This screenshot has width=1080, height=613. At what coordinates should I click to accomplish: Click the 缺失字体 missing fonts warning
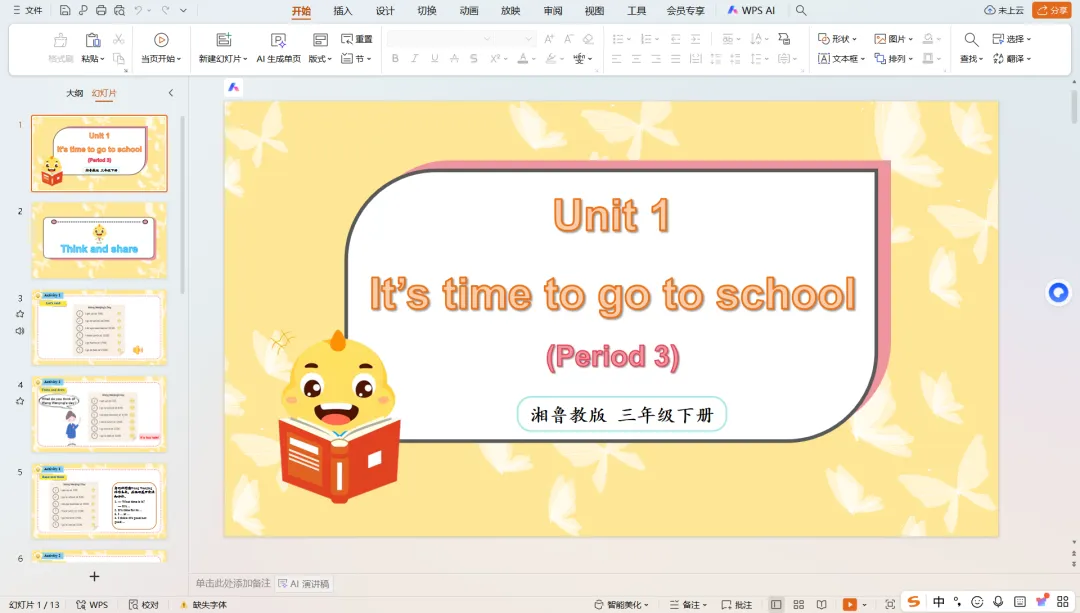pos(203,605)
